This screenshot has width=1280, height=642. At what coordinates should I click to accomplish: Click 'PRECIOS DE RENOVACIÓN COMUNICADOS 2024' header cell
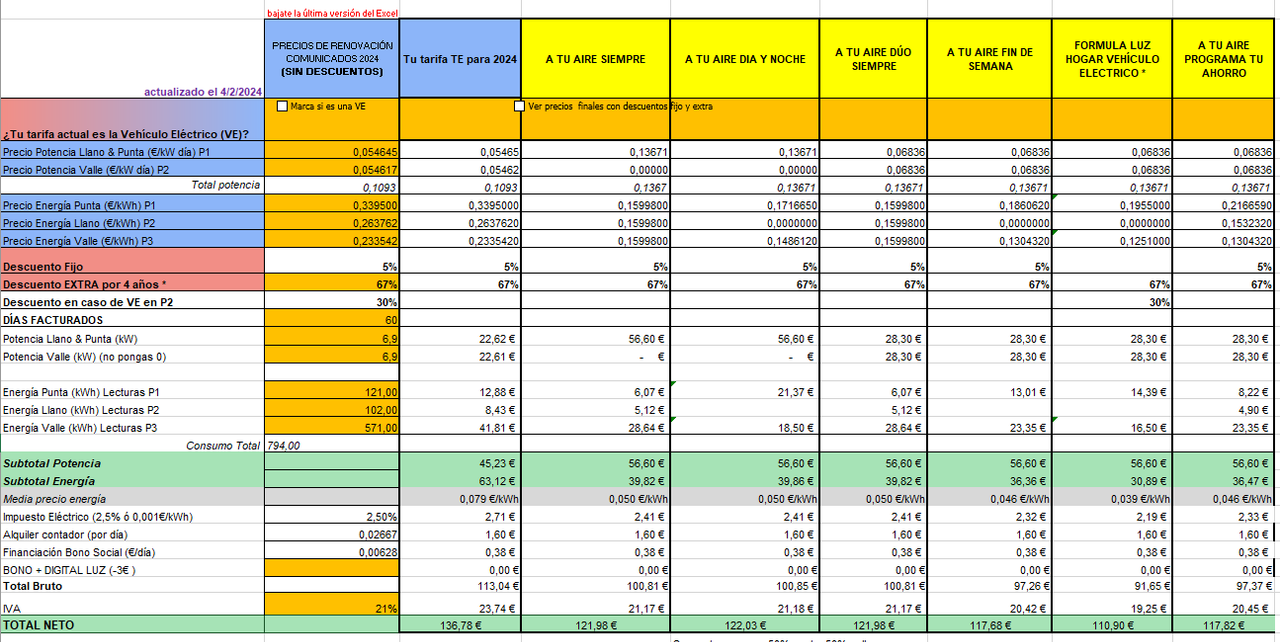[x=332, y=59]
